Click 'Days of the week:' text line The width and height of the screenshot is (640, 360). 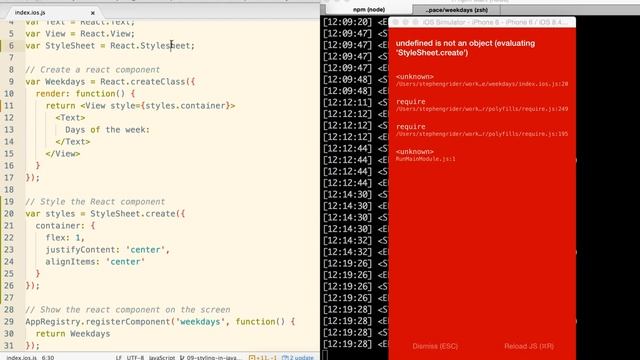coord(107,129)
